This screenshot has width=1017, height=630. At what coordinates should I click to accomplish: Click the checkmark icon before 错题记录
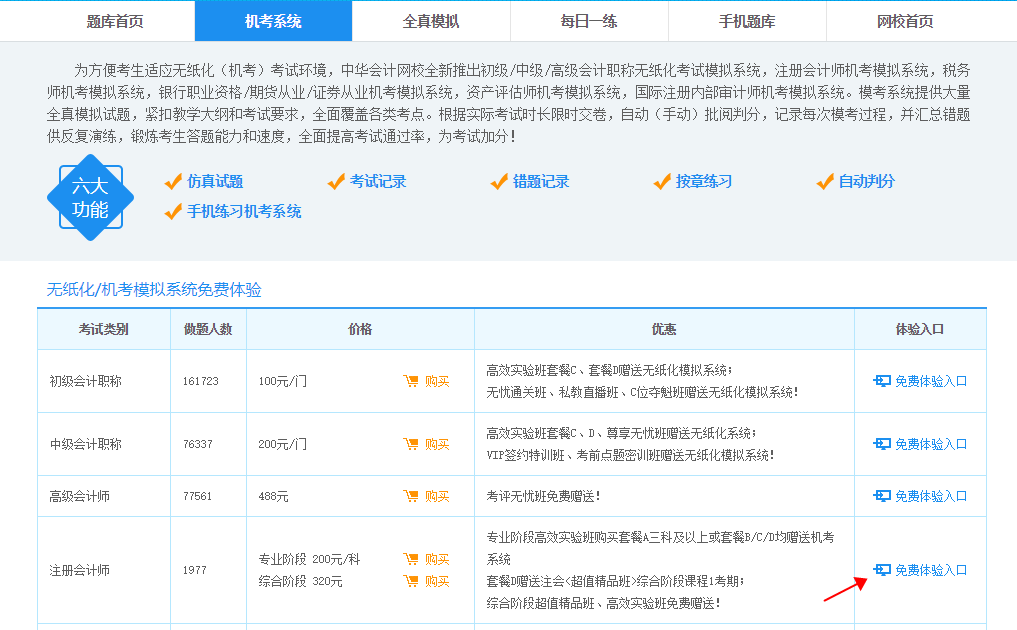click(x=498, y=183)
